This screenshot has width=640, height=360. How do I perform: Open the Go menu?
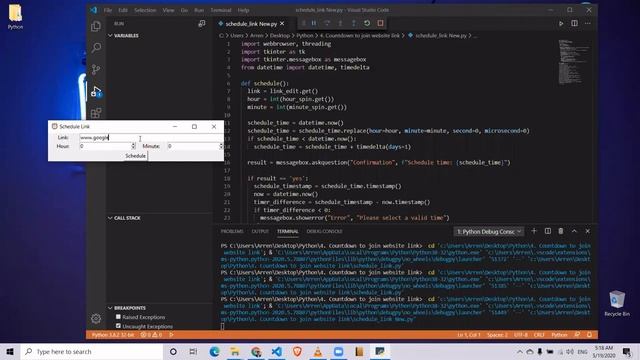pos(184,10)
